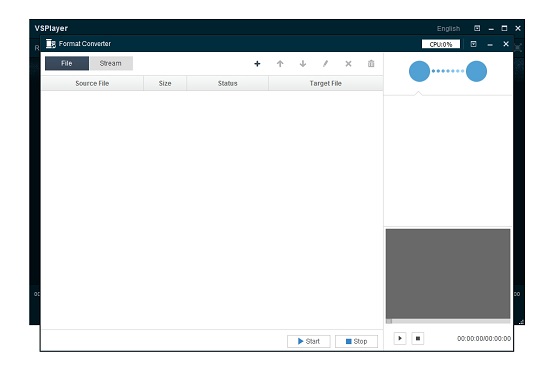Add a file with the plus icon
This screenshot has width=550, height=368.
point(257,63)
